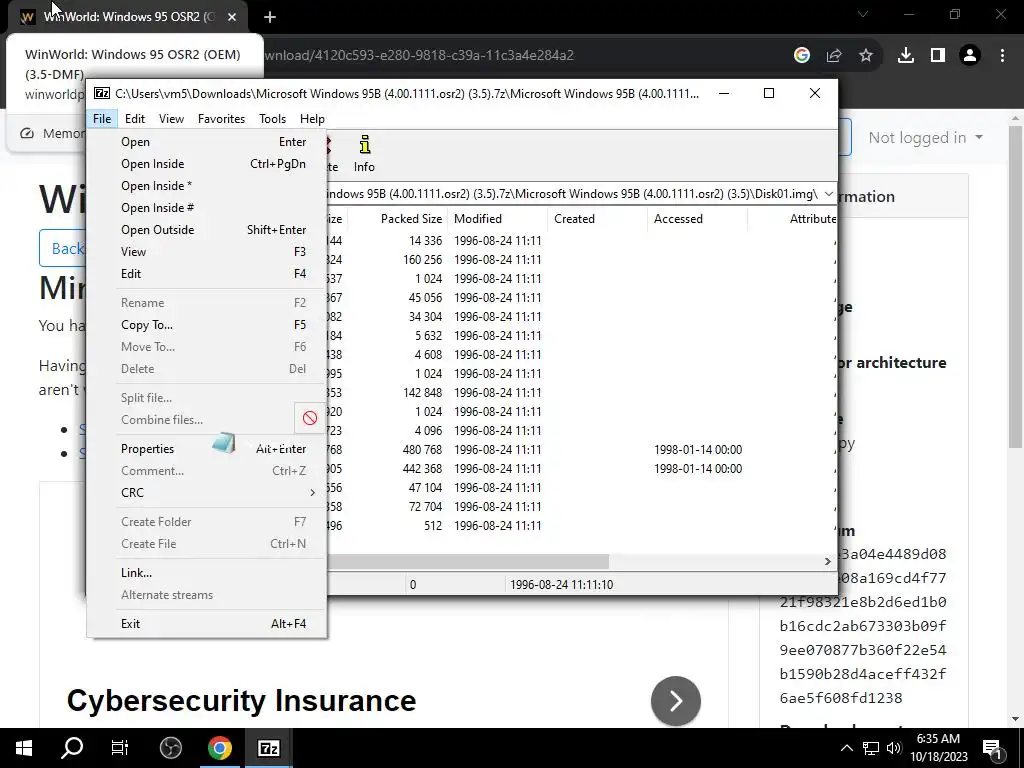Viewport: 1024px width, 768px height.
Task: Open the Windows Start menu
Action: point(24,748)
